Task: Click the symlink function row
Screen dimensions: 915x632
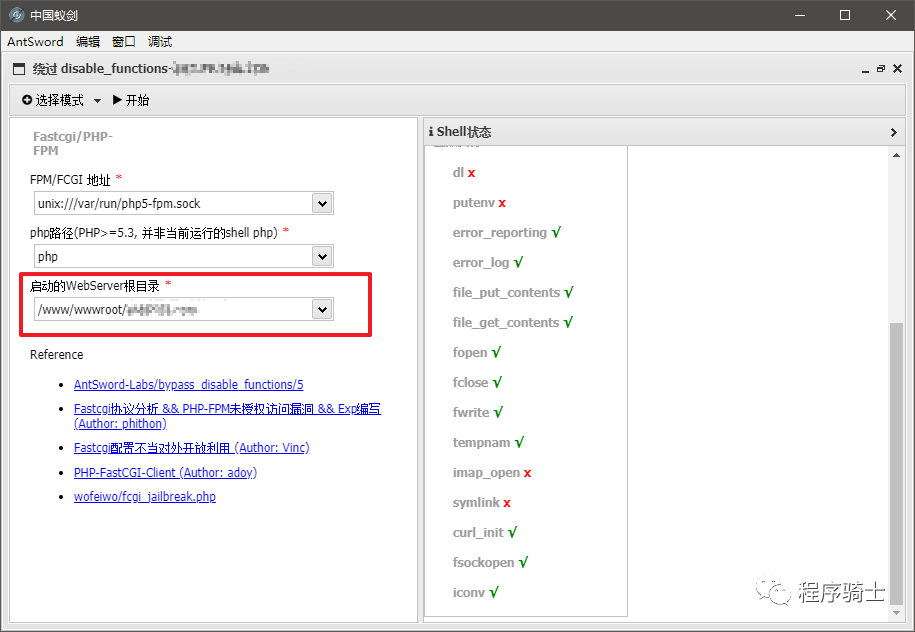Action: (482, 502)
